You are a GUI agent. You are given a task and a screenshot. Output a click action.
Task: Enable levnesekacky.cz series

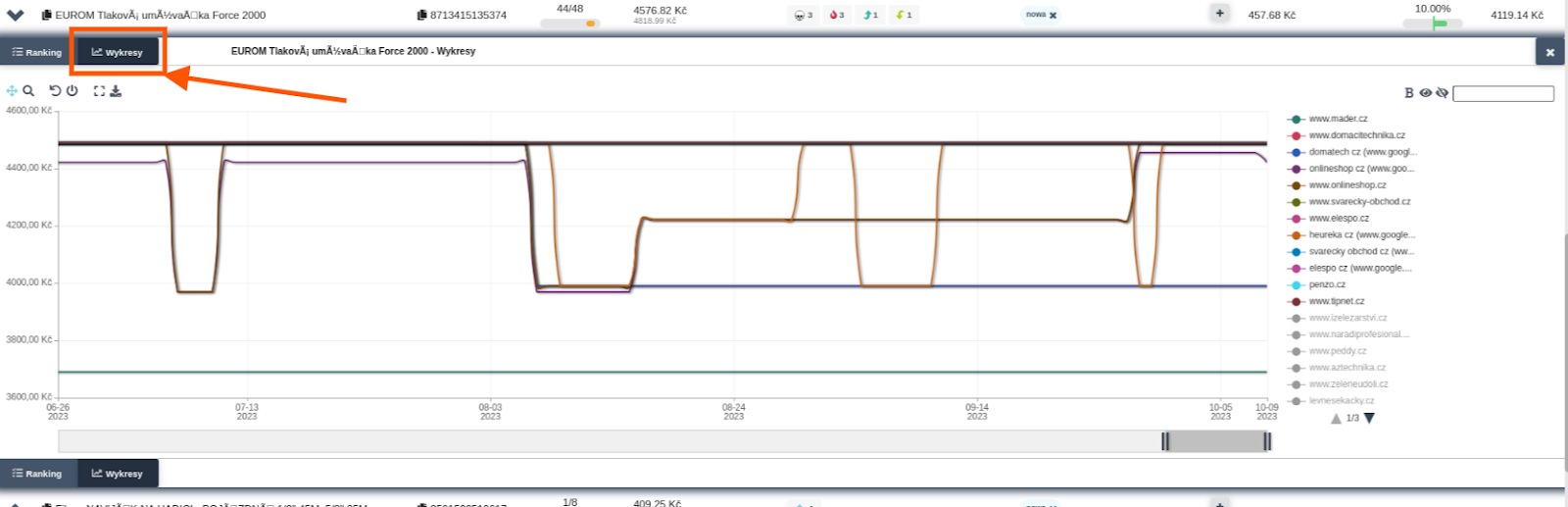[x=1332, y=402]
